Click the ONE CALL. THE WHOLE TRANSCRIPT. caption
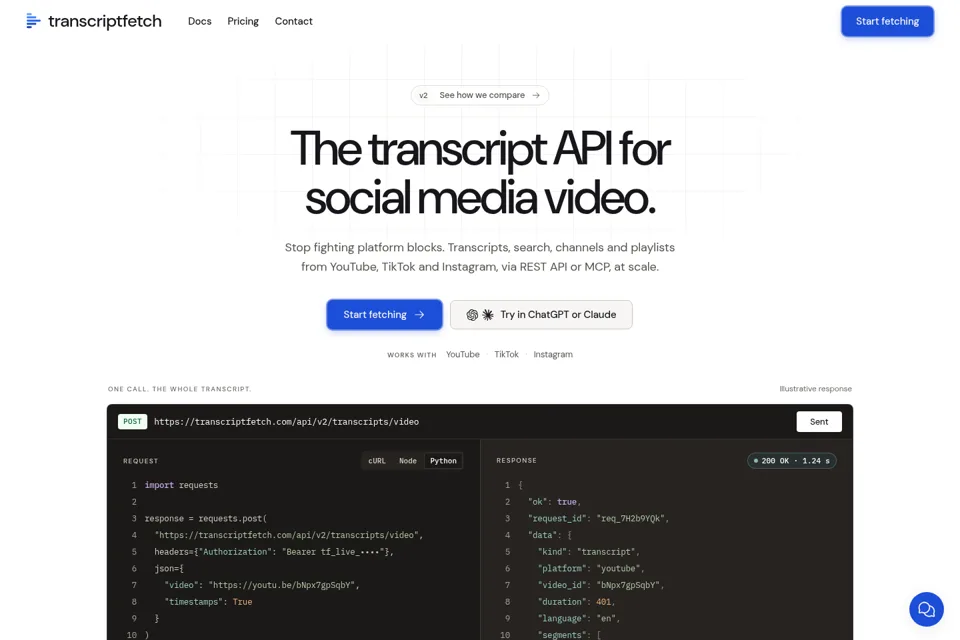This screenshot has width=960, height=640. coord(179,389)
